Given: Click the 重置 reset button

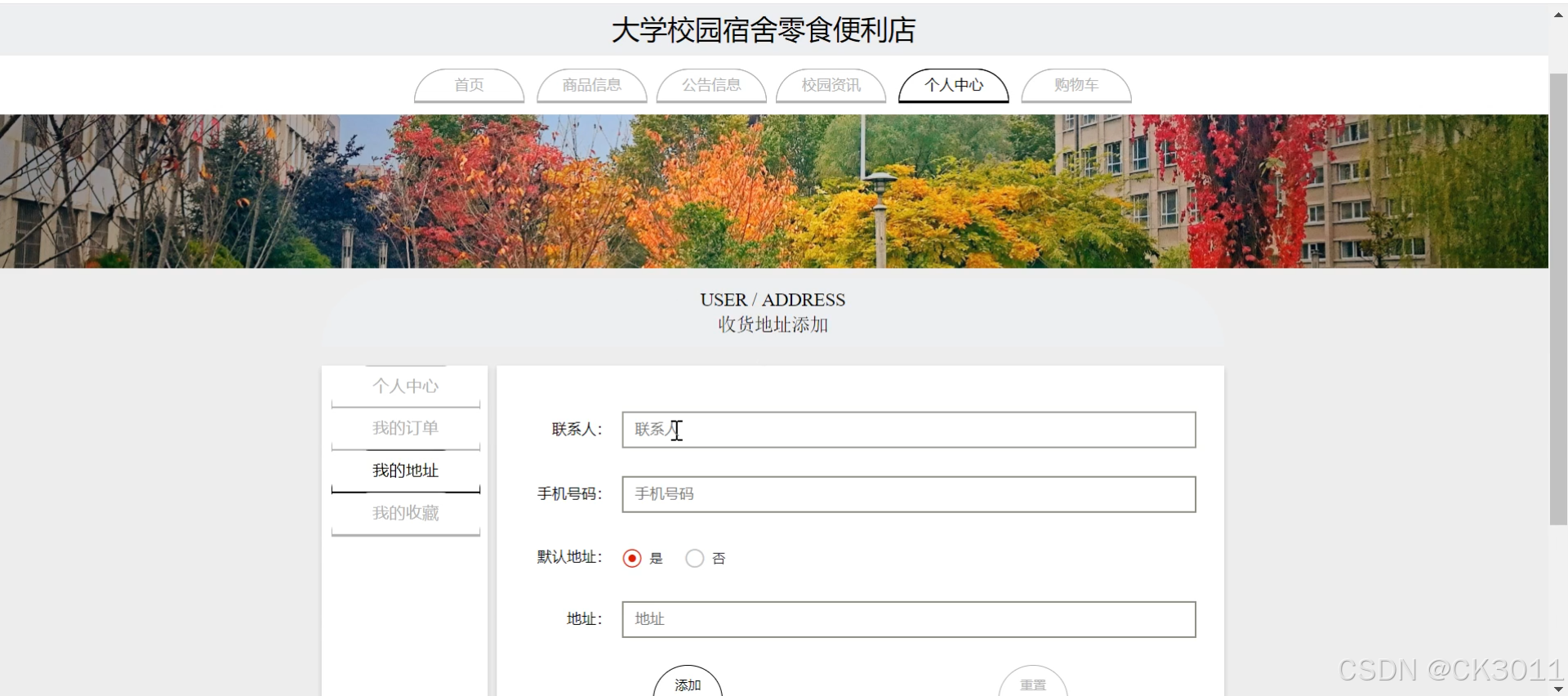Looking at the screenshot, I should [x=1033, y=682].
